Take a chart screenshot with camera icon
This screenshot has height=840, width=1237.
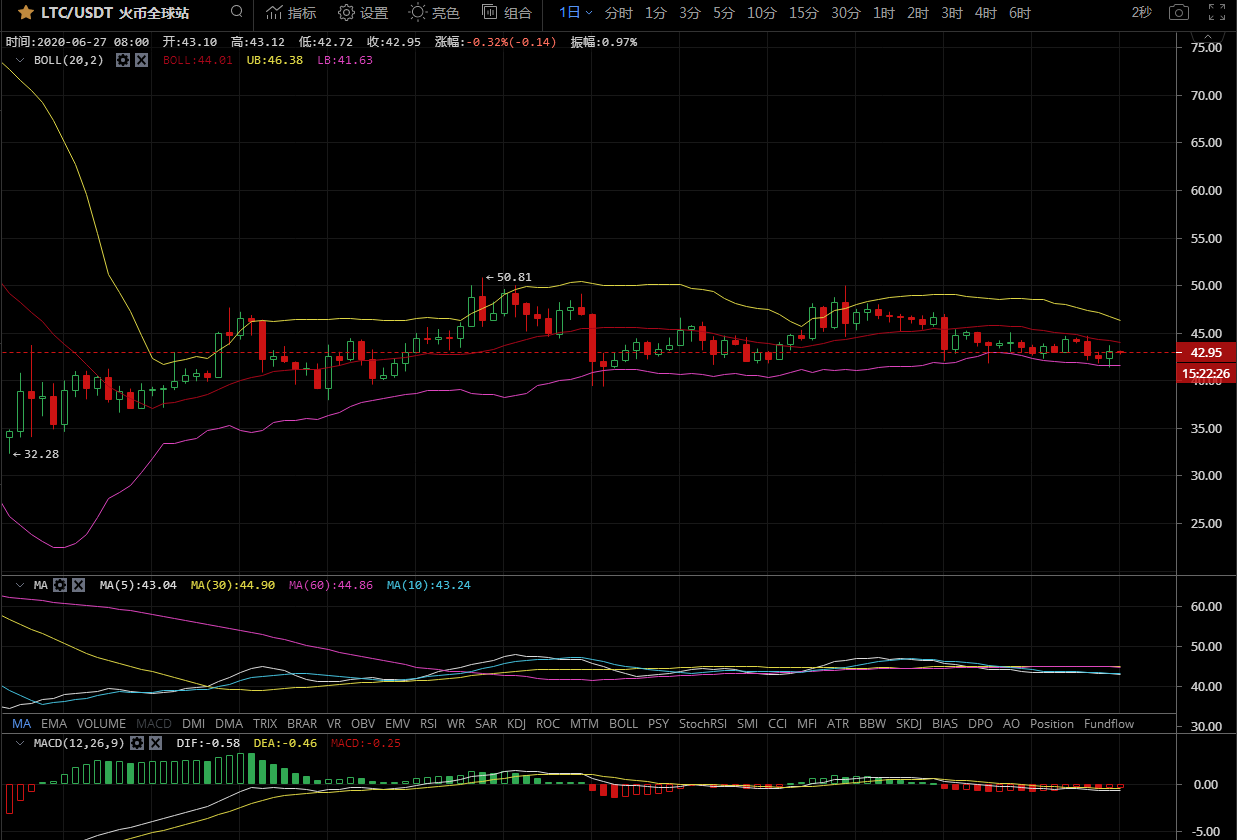[x=1180, y=13]
